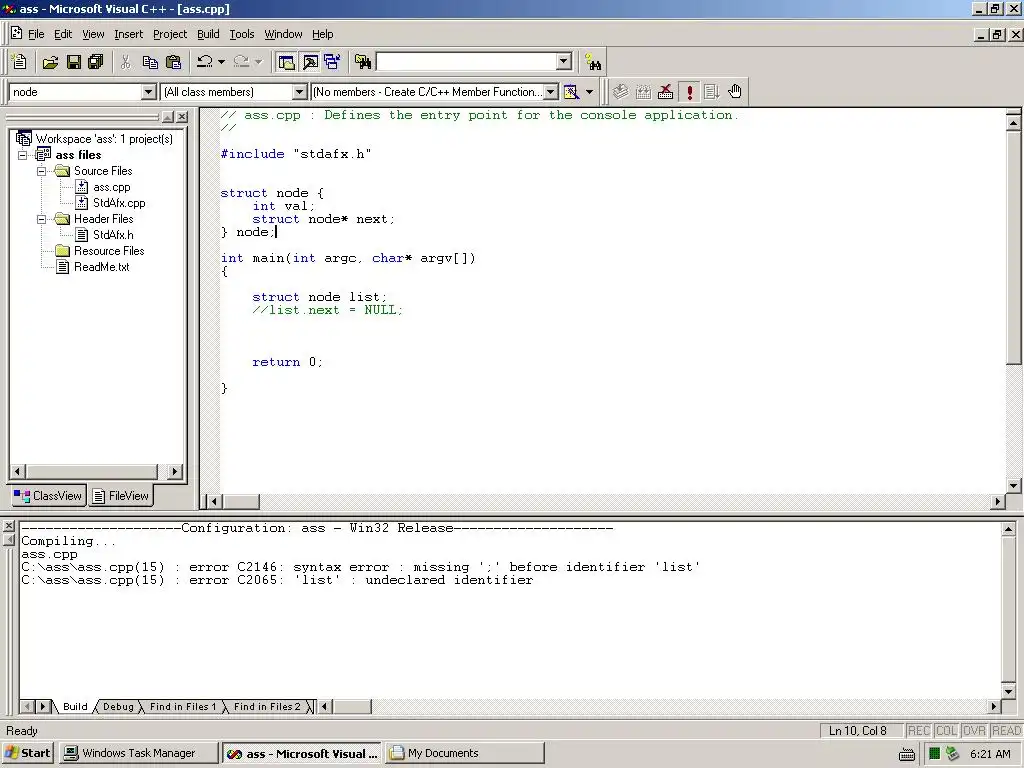The width and height of the screenshot is (1024, 768).
Task: Click the Execute Program exclamation icon
Action: pyautogui.click(x=690, y=92)
